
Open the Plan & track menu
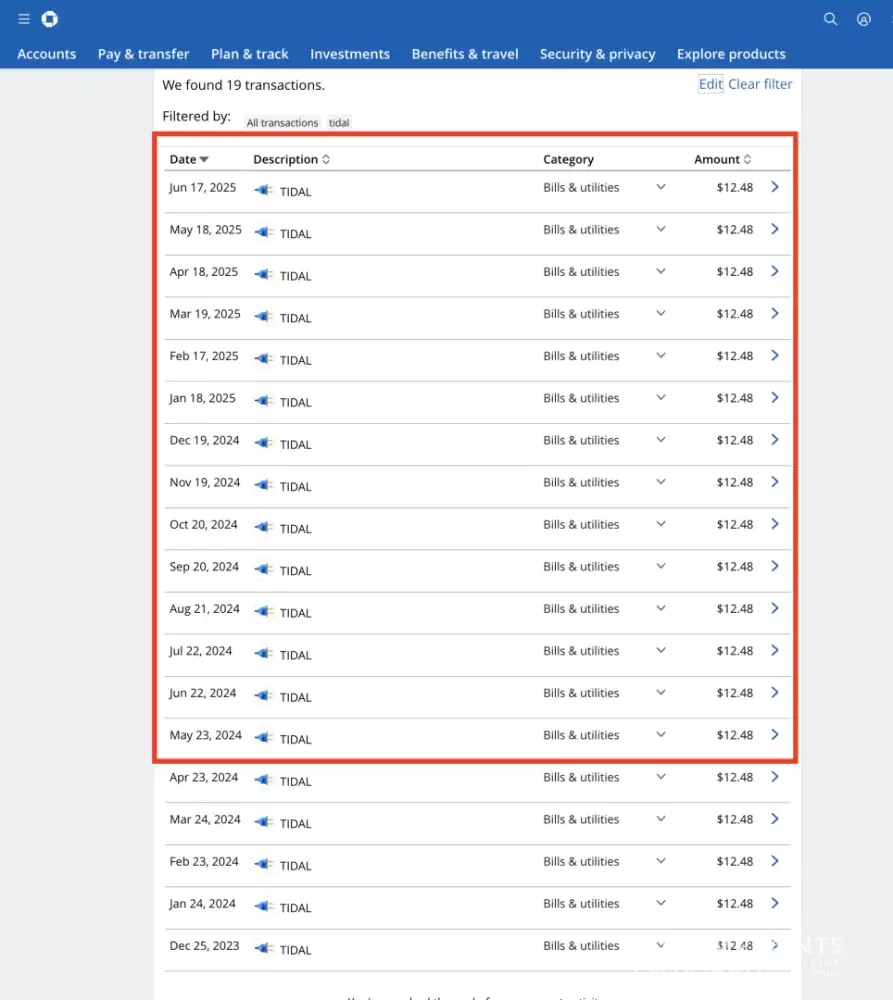click(x=249, y=54)
